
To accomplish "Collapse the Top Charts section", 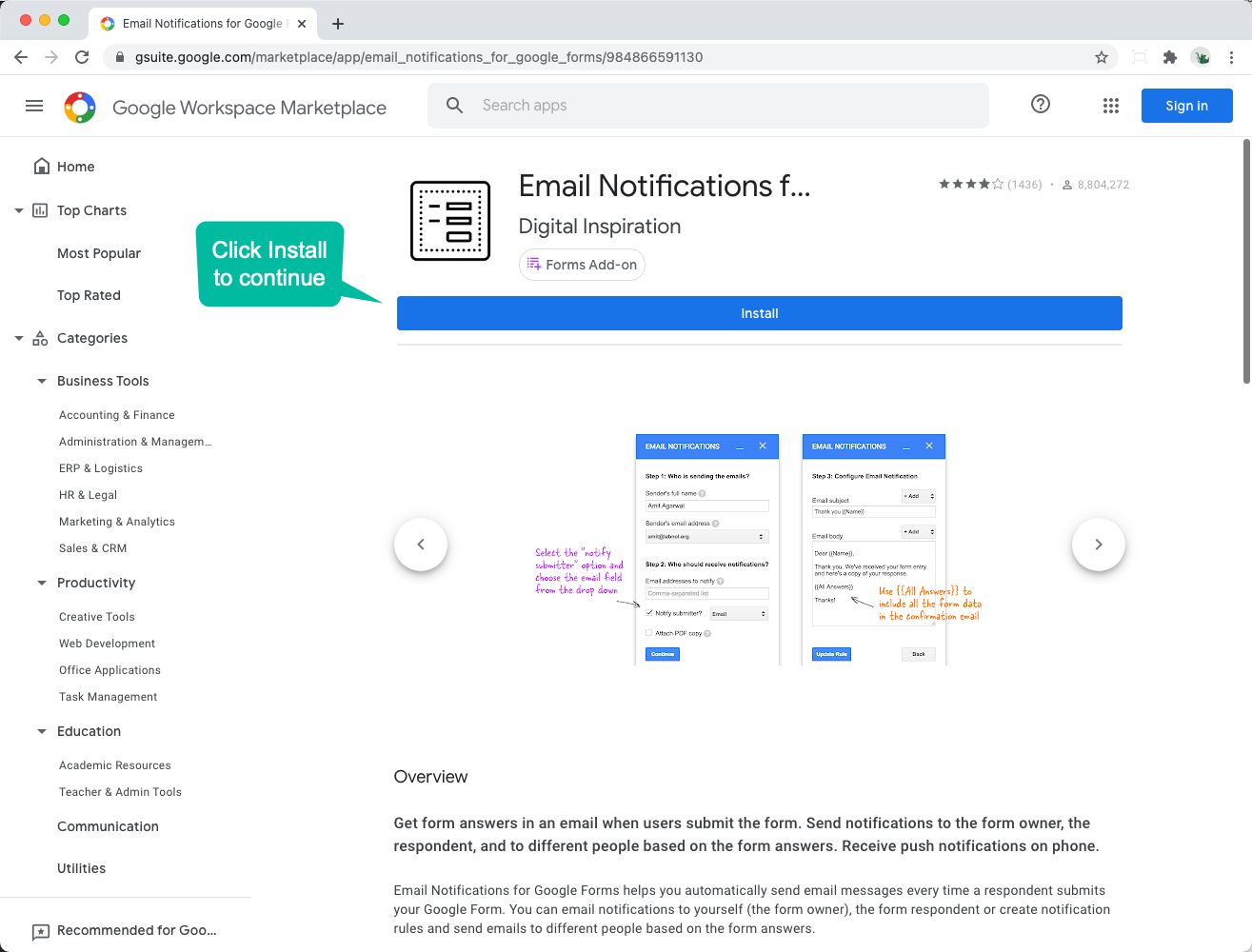I will click(x=18, y=210).
